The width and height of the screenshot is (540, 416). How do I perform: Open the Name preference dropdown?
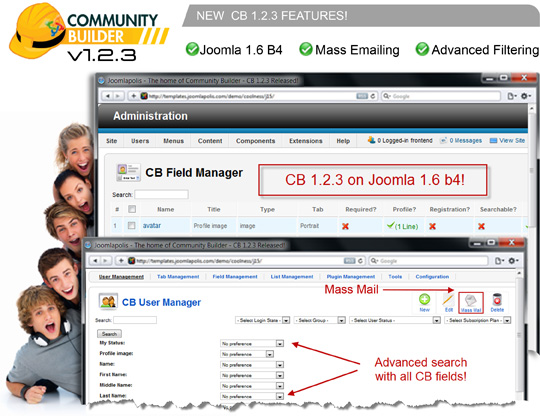252,365
